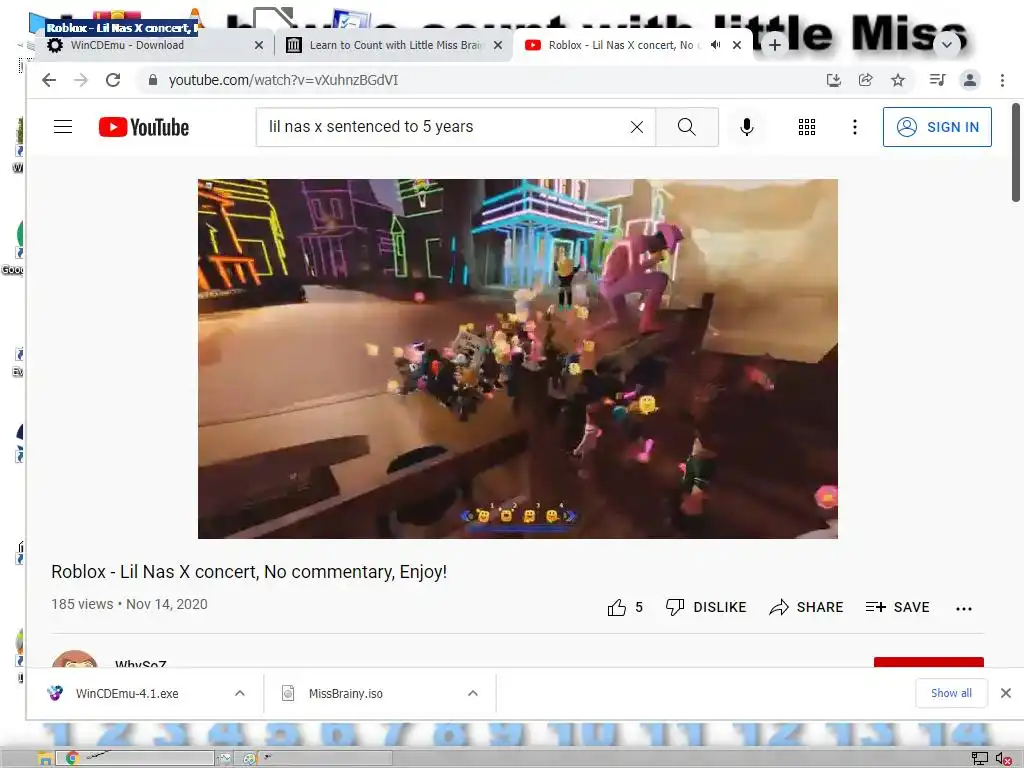This screenshot has width=1024, height=768.
Task: Open Chrome's three-dot menu
Action: [1002, 80]
